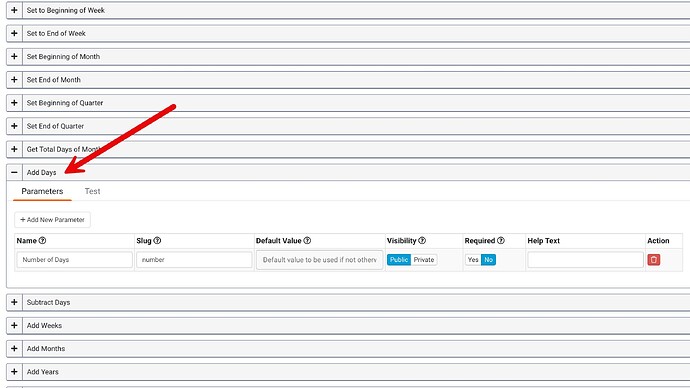Delete the Number of Days parameter
The width and height of the screenshot is (690, 388).
[x=653, y=260]
